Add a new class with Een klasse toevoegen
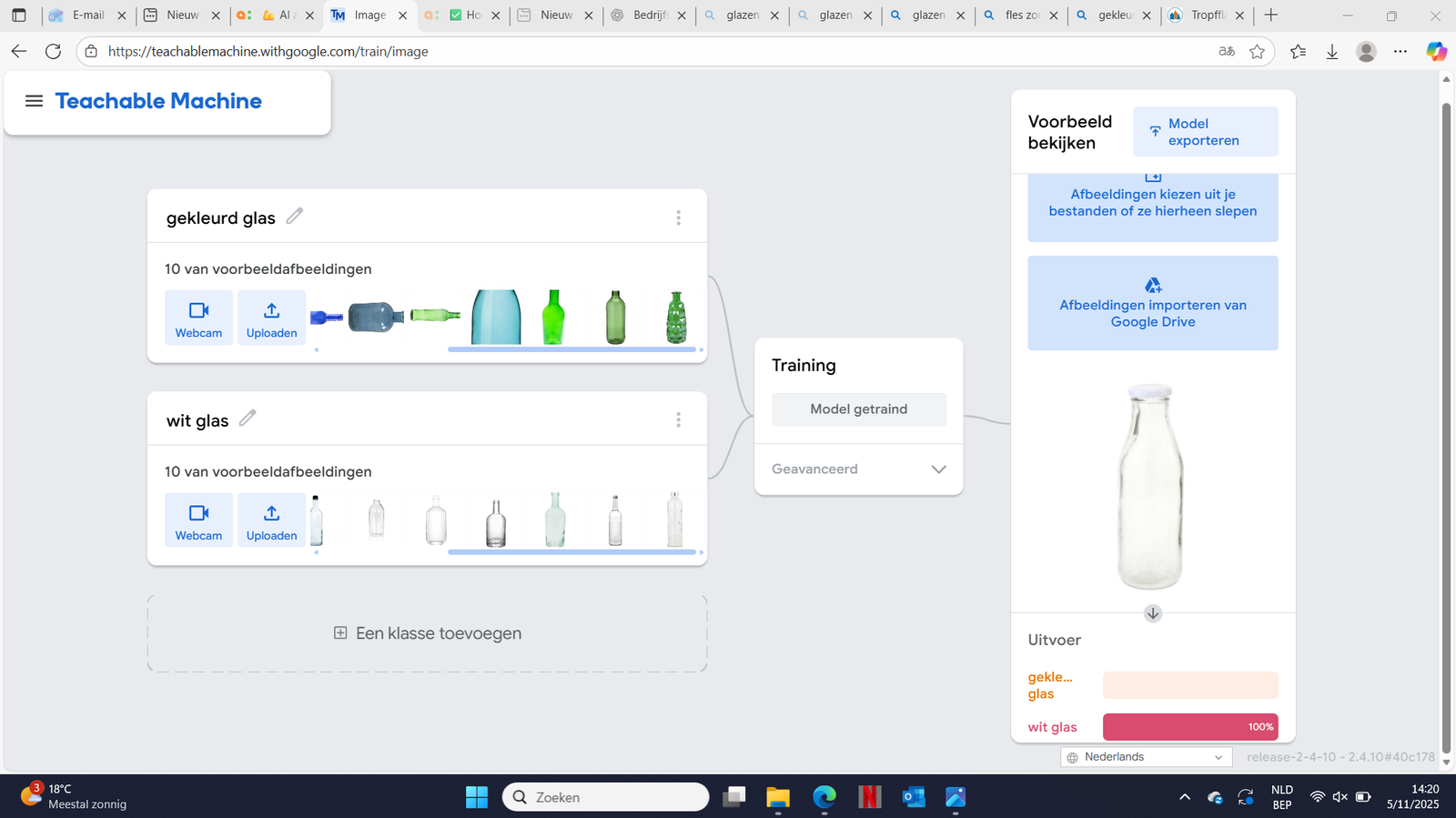Viewport: 1456px width, 818px height. point(428,633)
